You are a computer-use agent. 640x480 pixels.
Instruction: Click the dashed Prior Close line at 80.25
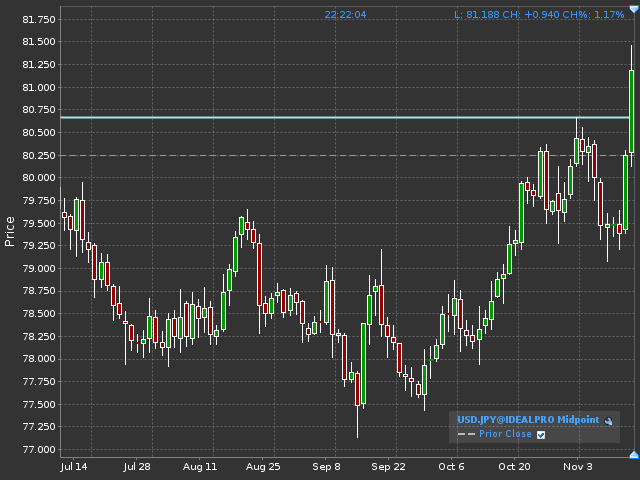point(345,156)
